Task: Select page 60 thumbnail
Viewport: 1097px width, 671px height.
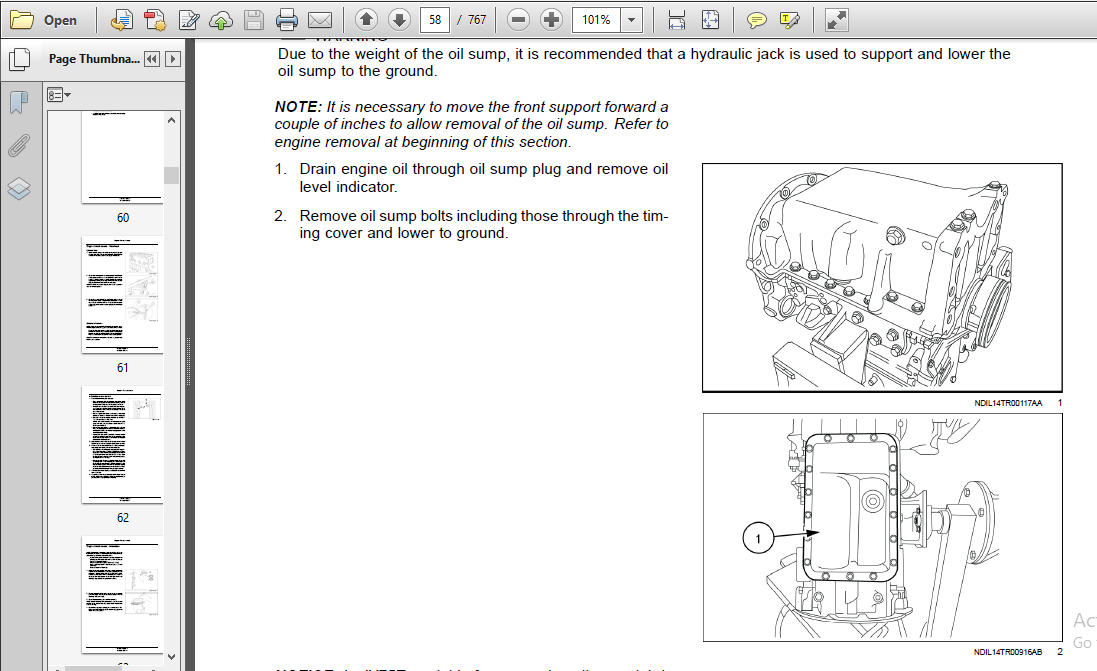Action: point(122,157)
